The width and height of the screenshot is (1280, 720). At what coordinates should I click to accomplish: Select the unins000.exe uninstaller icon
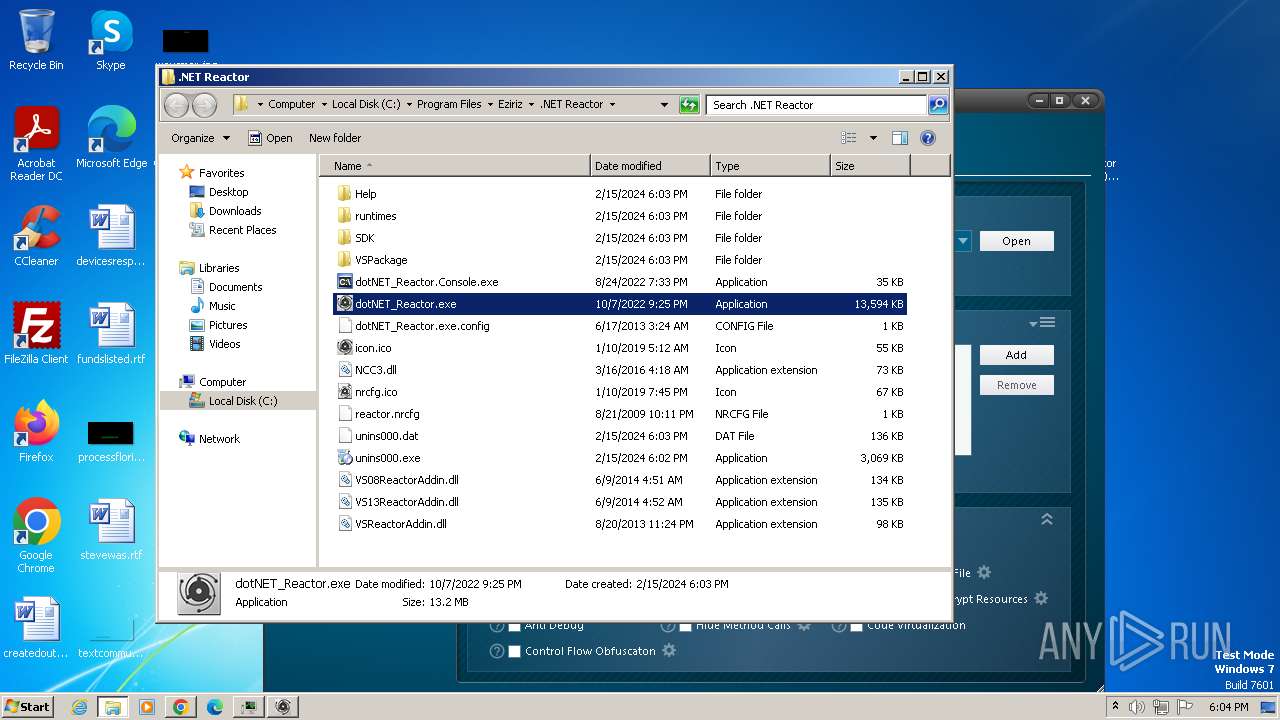(345, 458)
